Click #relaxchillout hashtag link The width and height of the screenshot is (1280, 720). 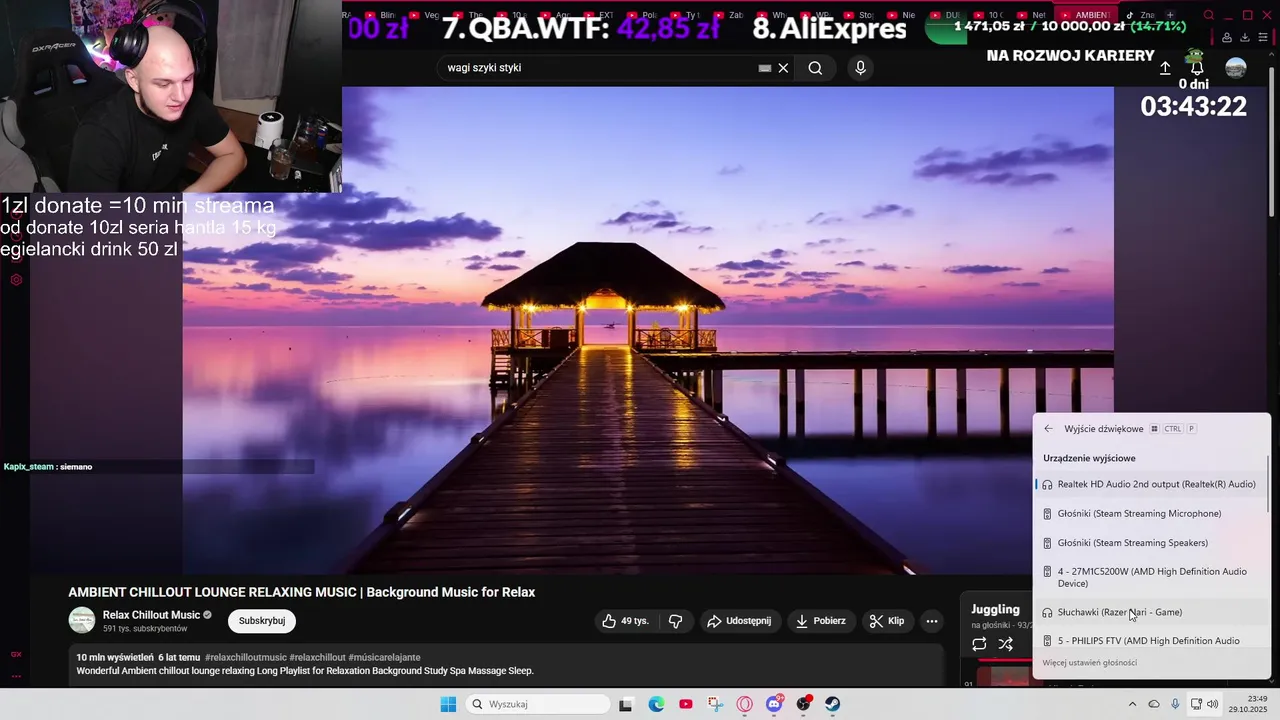click(317, 657)
